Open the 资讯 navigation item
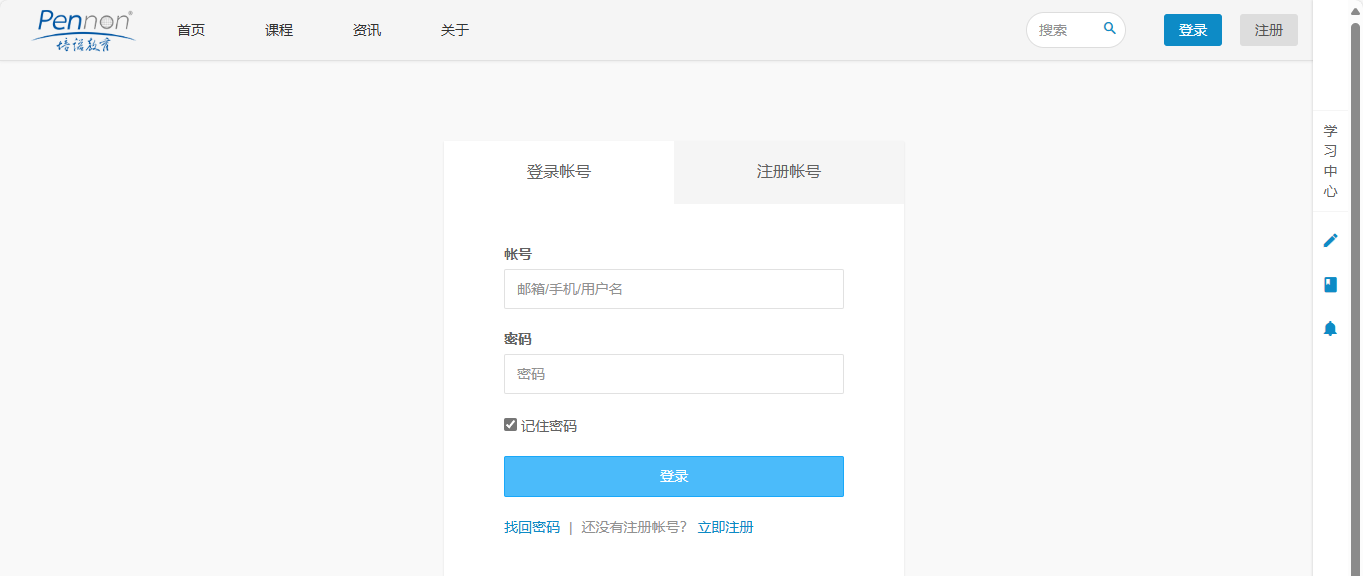 pos(367,30)
